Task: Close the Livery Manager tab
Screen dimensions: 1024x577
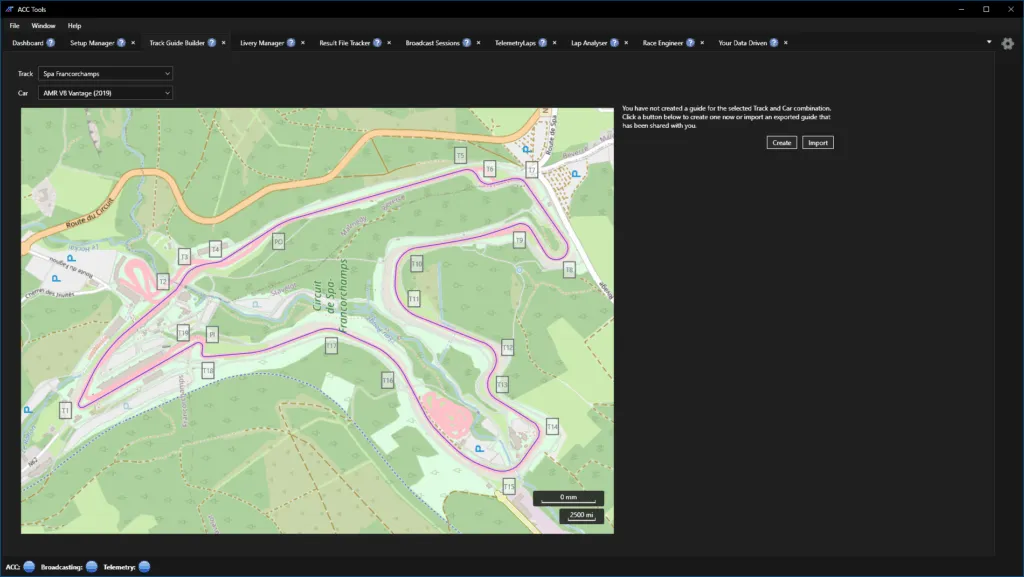Action: (302, 43)
